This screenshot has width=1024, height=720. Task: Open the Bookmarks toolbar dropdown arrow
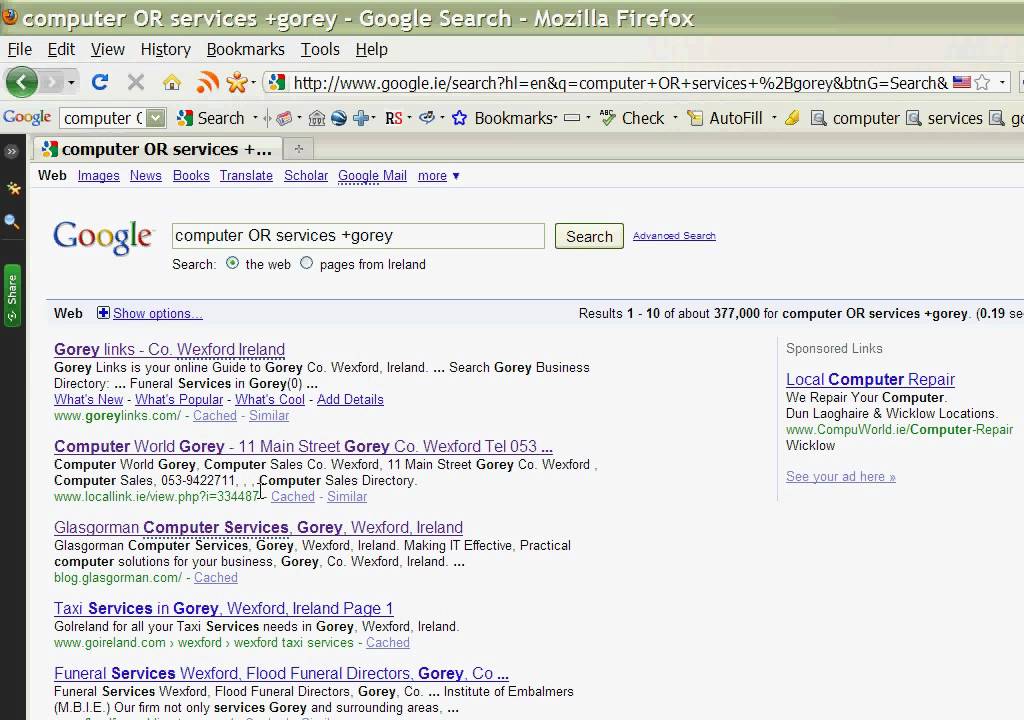pyautogui.click(x=556, y=118)
